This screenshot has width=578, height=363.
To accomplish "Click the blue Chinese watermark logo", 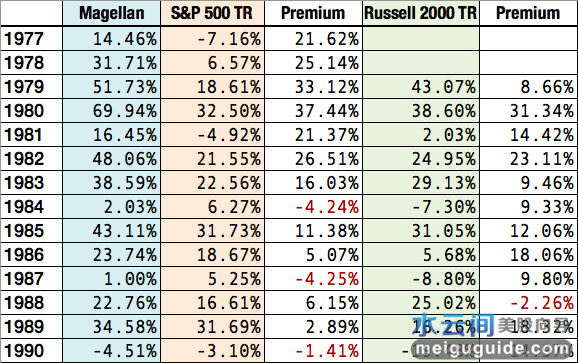I will coord(453,325).
